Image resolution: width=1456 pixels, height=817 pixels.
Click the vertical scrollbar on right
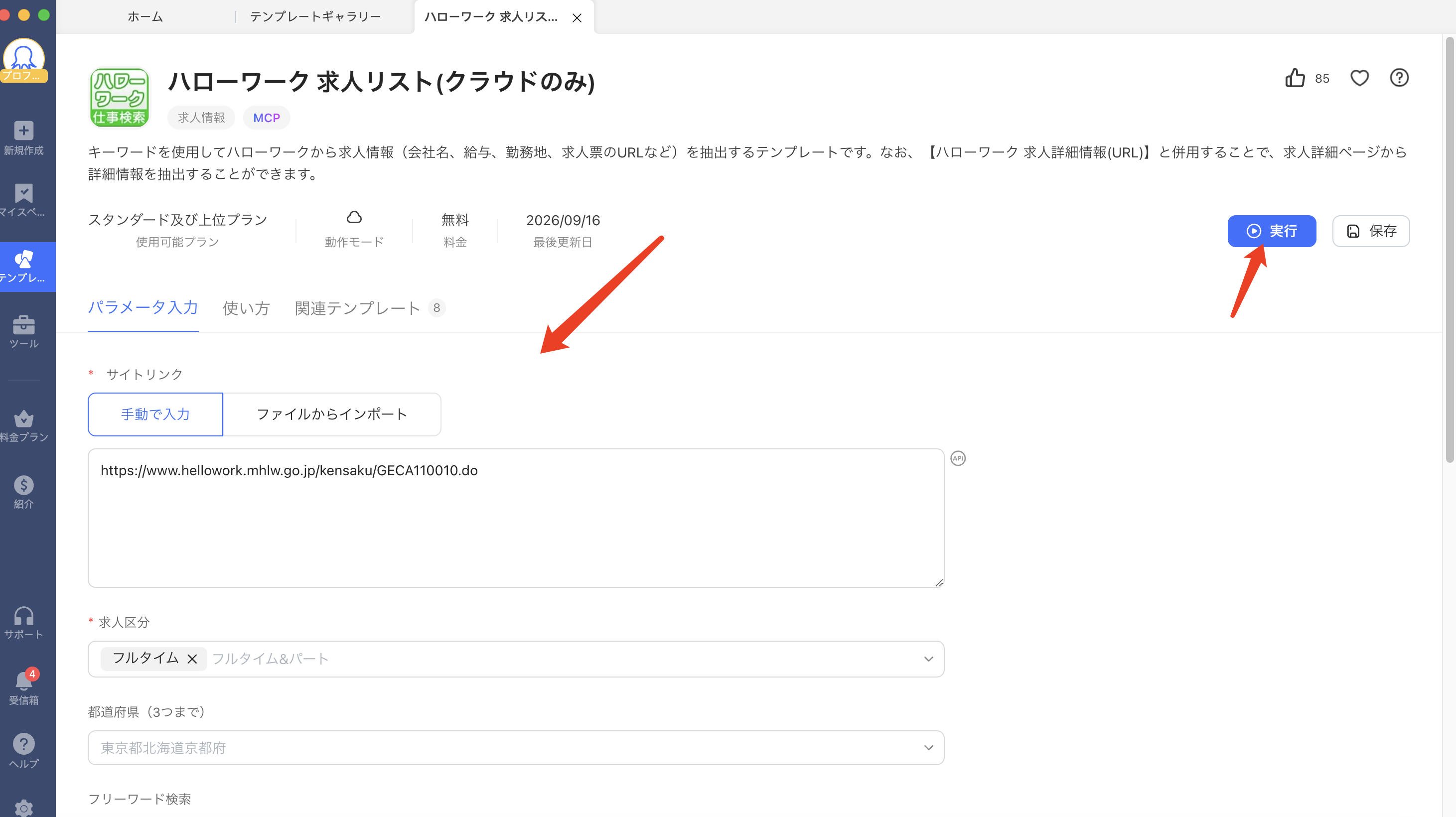[1449, 250]
